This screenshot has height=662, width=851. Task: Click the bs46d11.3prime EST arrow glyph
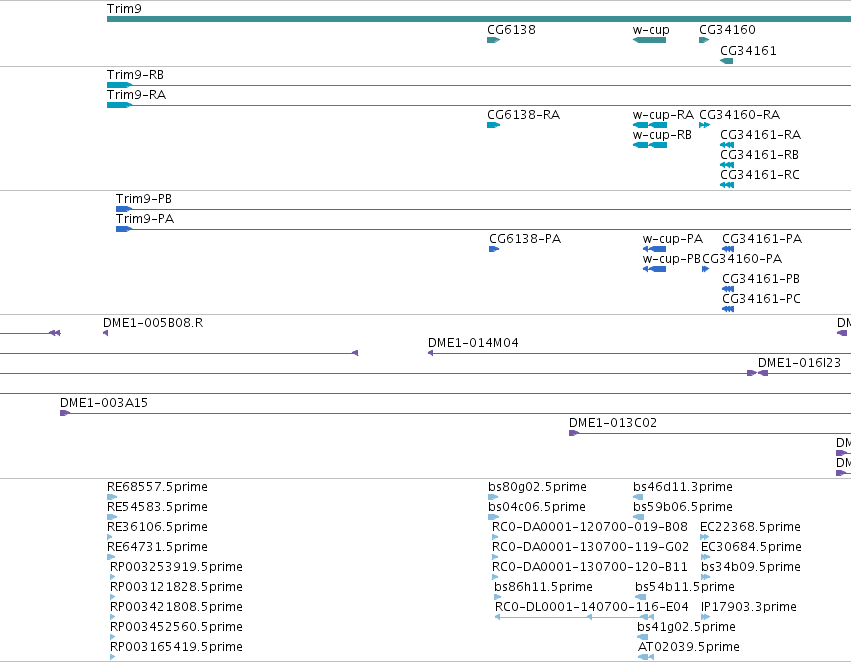pyautogui.click(x=638, y=497)
